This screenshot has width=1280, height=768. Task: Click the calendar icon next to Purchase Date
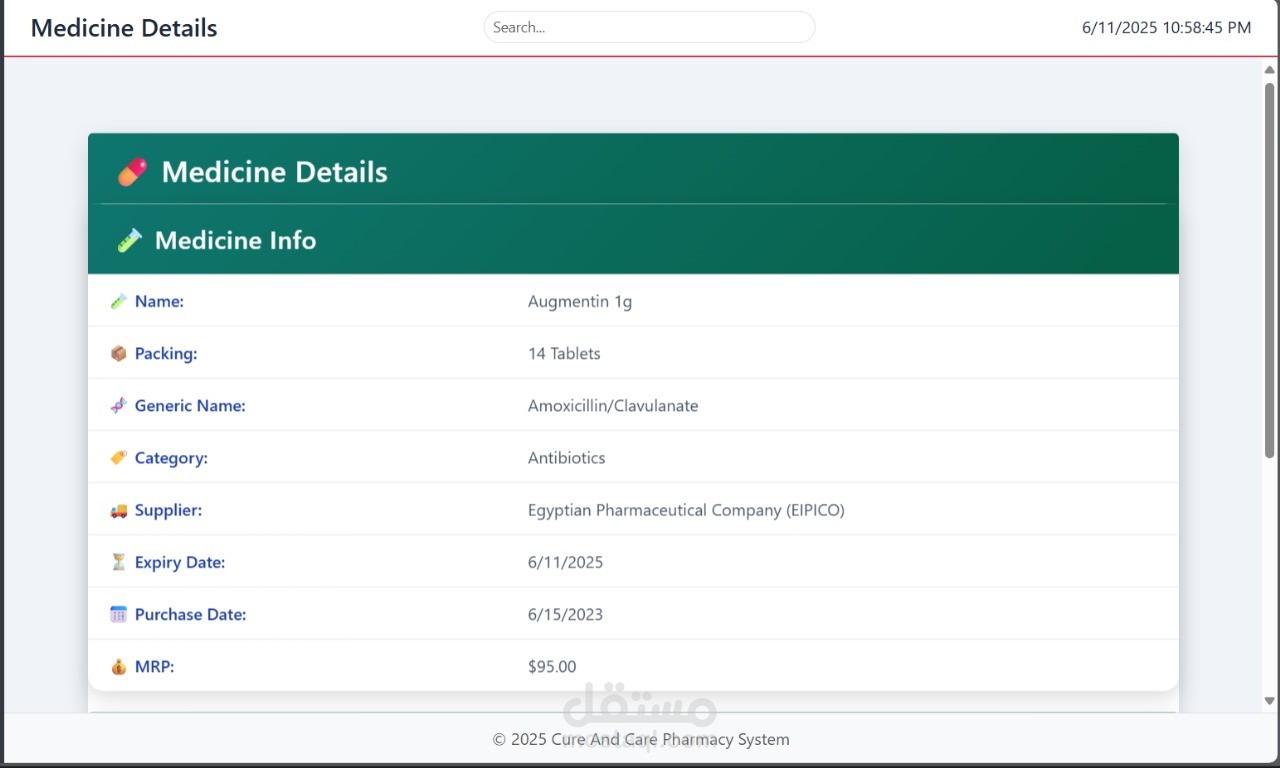118,614
